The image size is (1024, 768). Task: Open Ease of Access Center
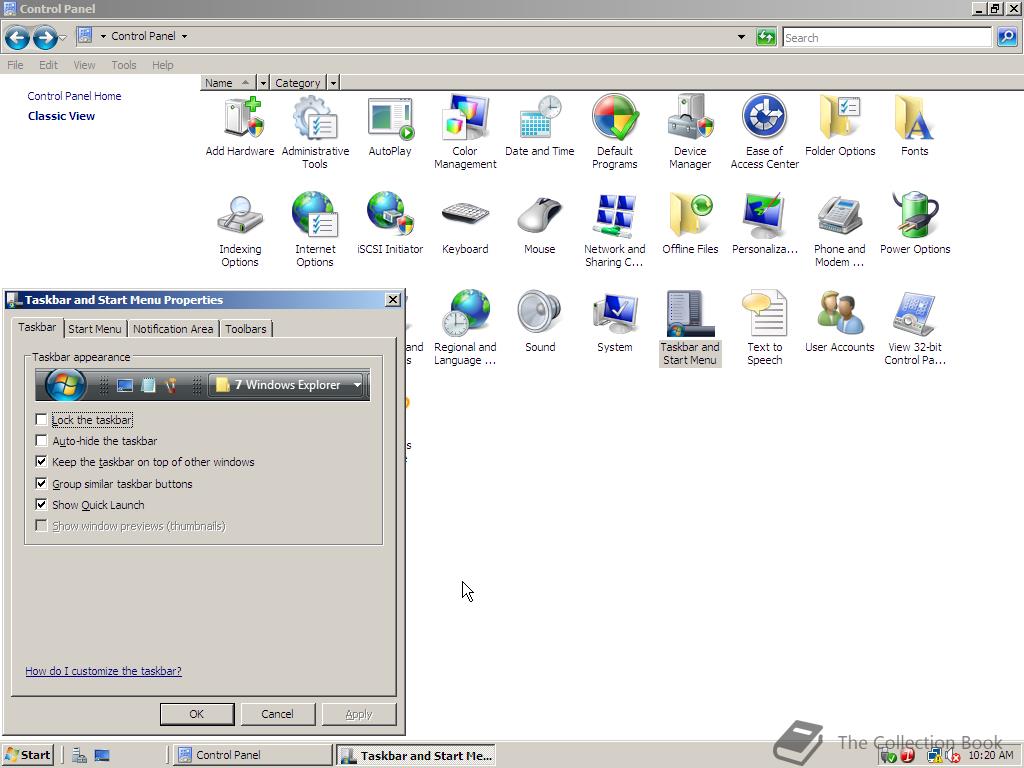click(x=765, y=133)
